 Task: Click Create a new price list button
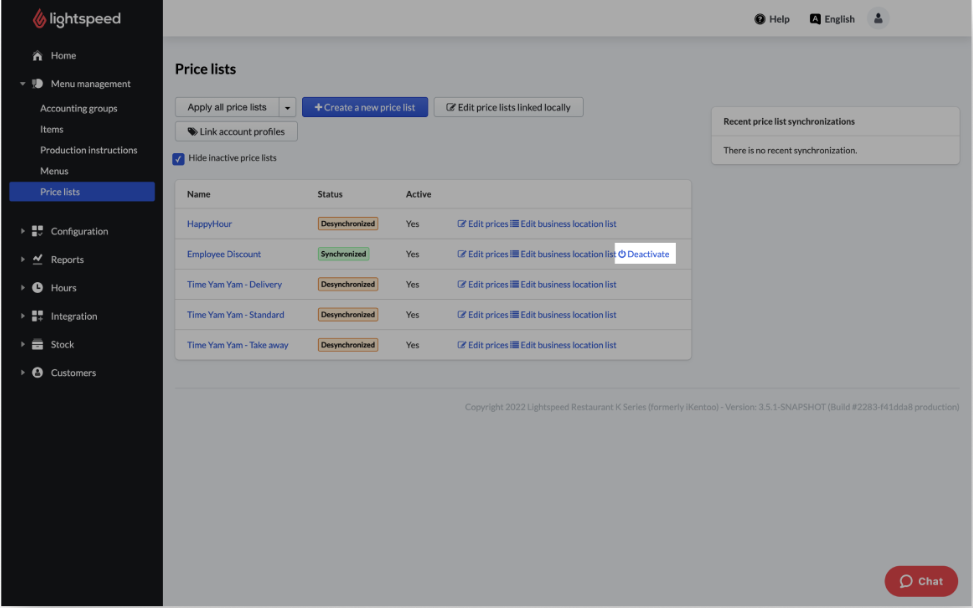365,107
